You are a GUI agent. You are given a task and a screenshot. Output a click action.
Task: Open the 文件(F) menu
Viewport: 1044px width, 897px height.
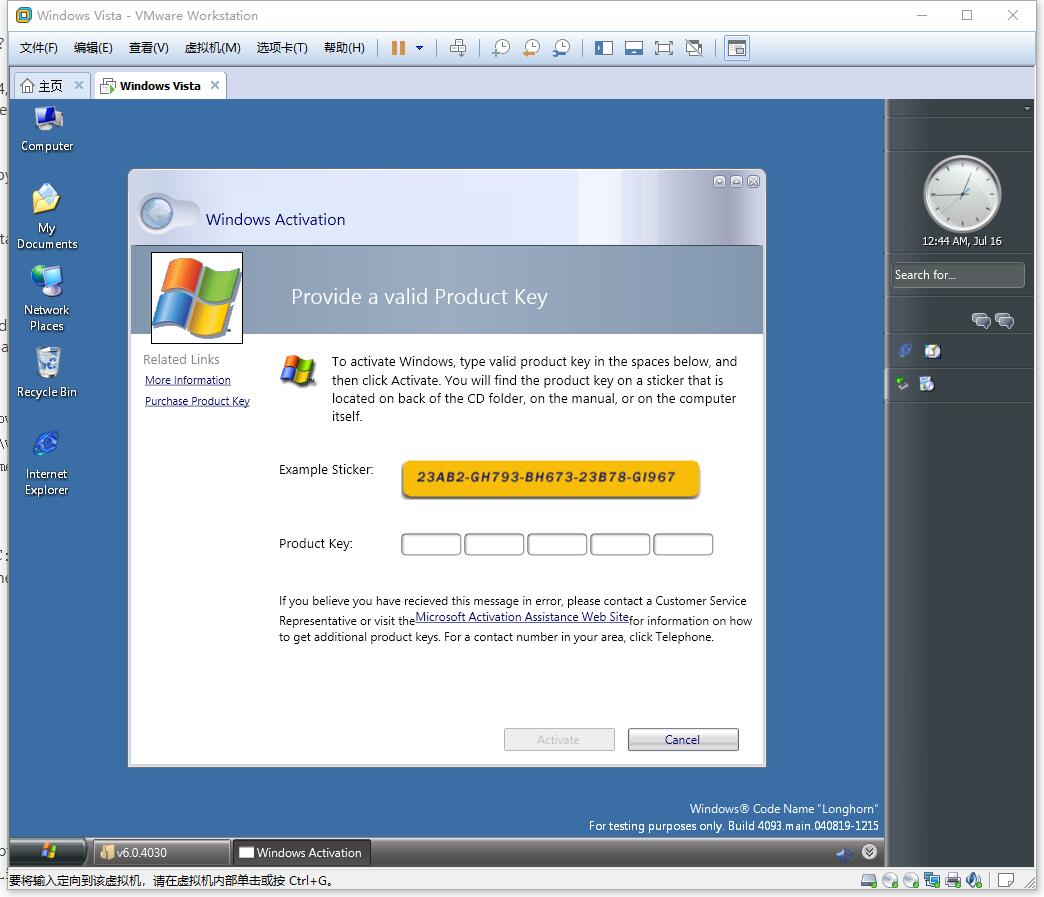(x=39, y=48)
